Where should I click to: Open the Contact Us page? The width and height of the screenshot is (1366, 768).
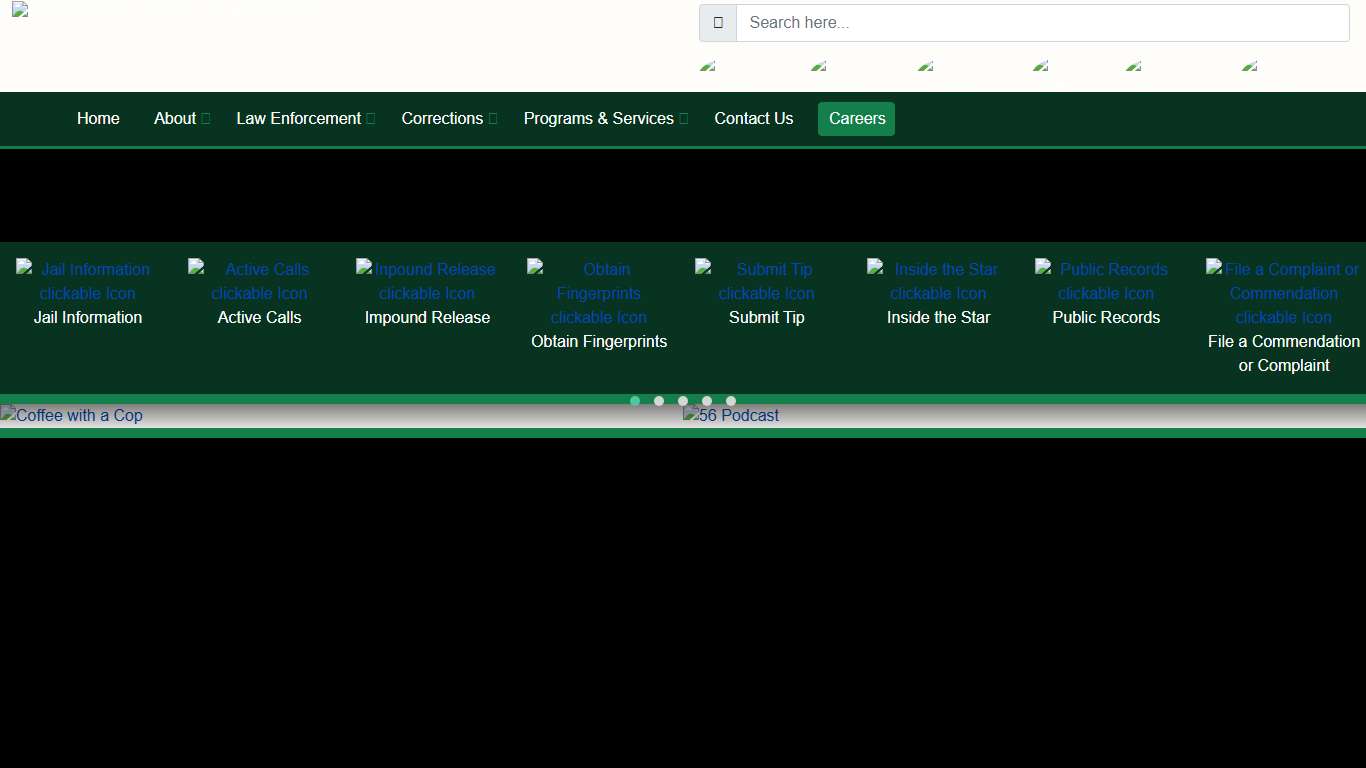pos(753,119)
